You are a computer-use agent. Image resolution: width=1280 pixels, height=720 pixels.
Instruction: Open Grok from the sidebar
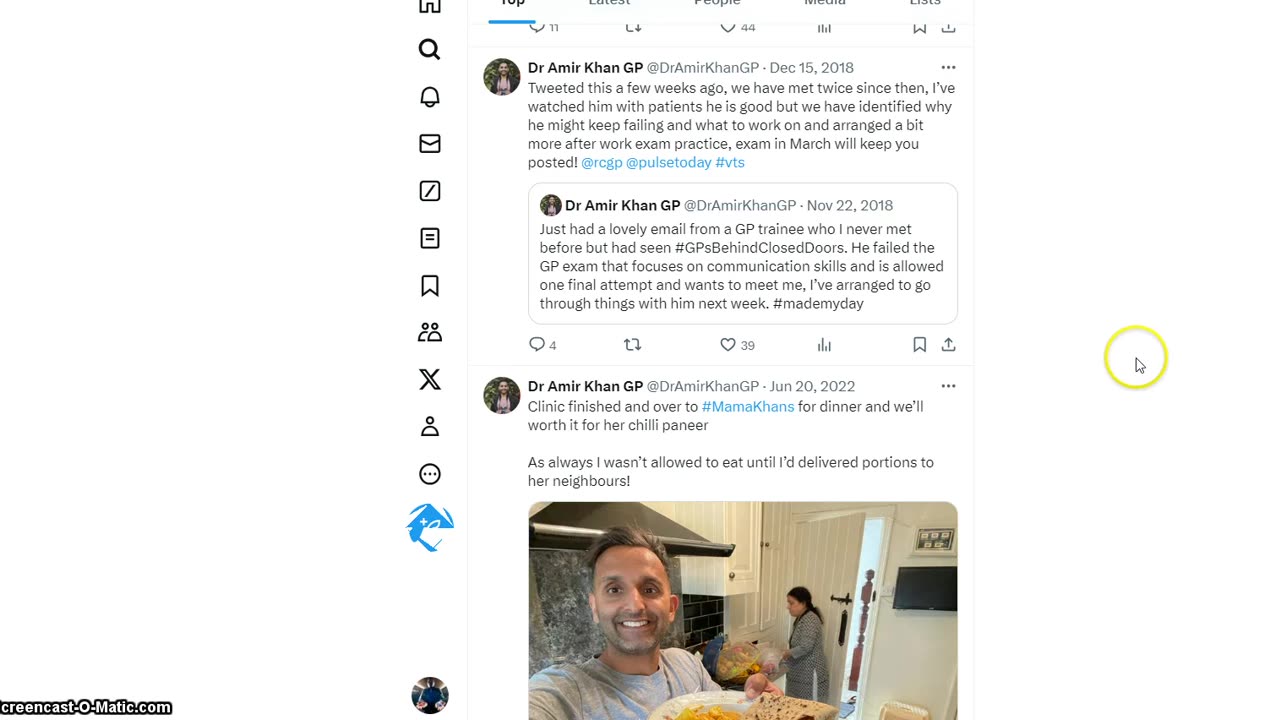pos(430,191)
